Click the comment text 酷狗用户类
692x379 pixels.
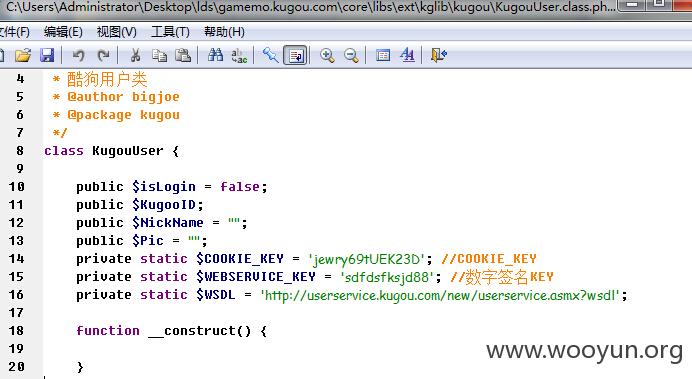click(x=107, y=79)
